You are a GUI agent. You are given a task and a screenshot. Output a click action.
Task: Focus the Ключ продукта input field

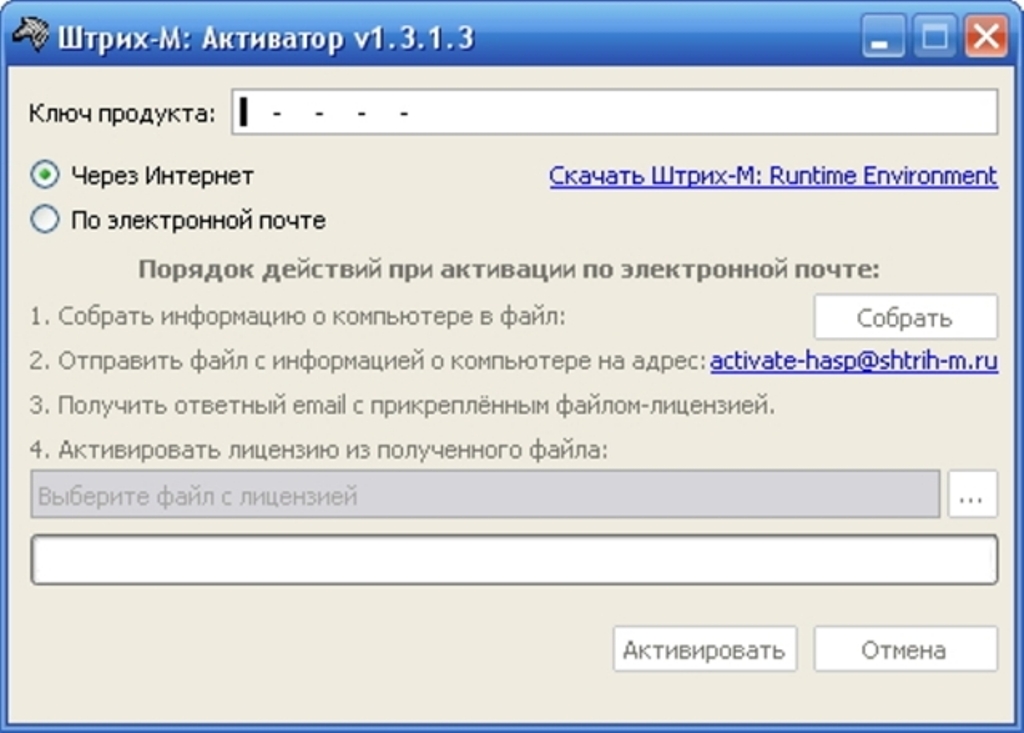point(614,113)
